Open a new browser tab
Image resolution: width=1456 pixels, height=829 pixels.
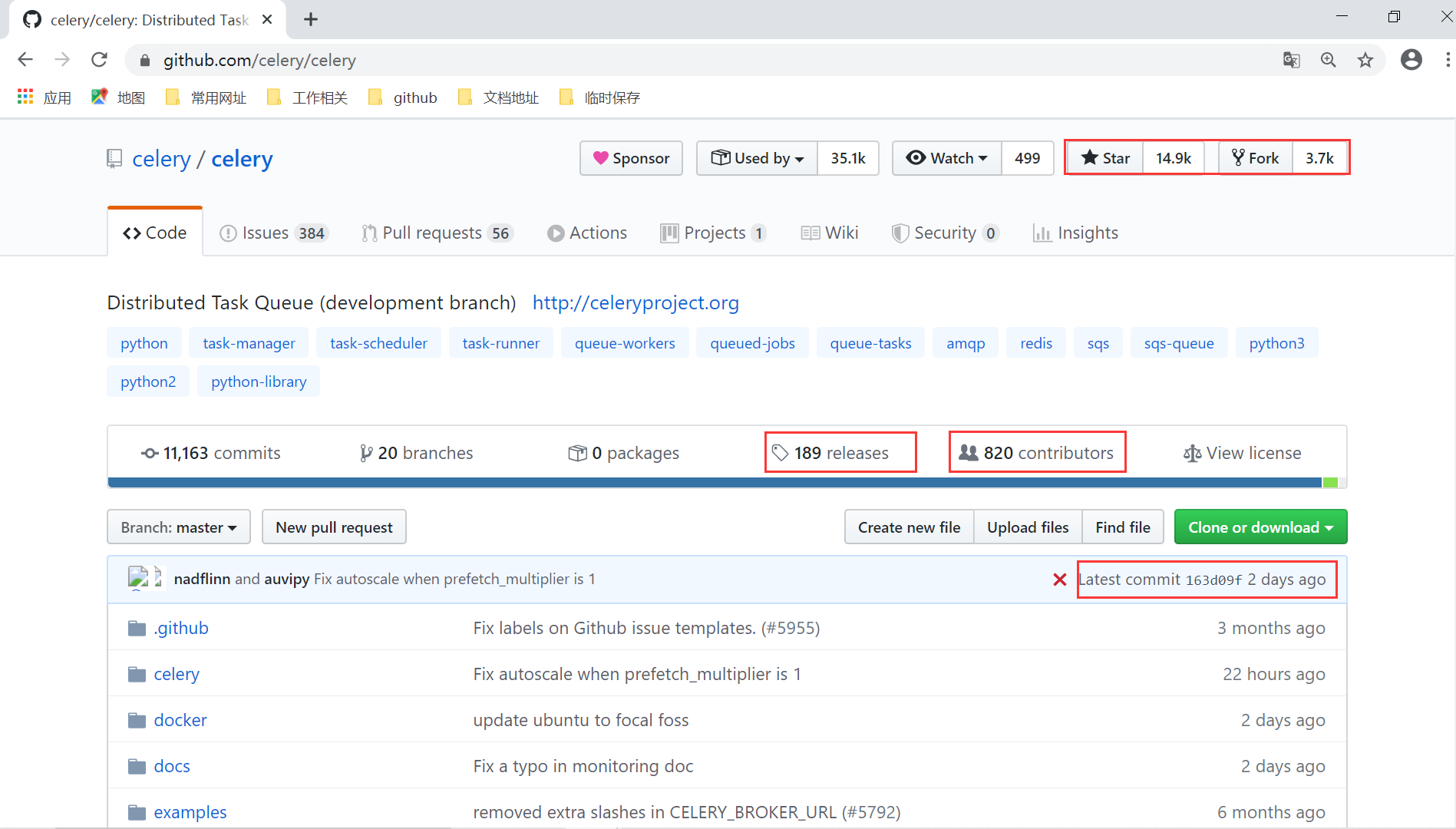coord(311,20)
